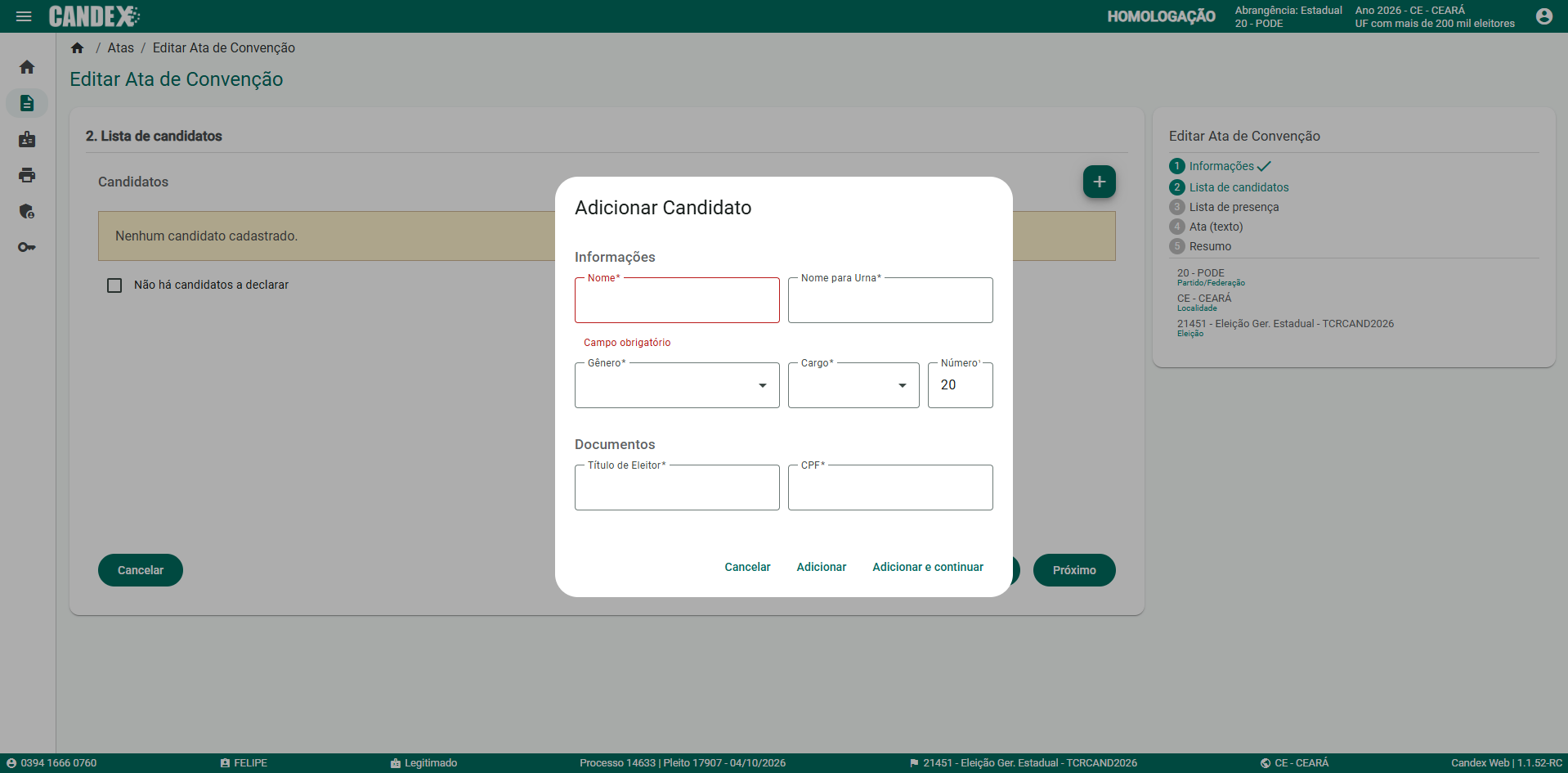Focus the Título de Eleitor field

click(x=677, y=488)
